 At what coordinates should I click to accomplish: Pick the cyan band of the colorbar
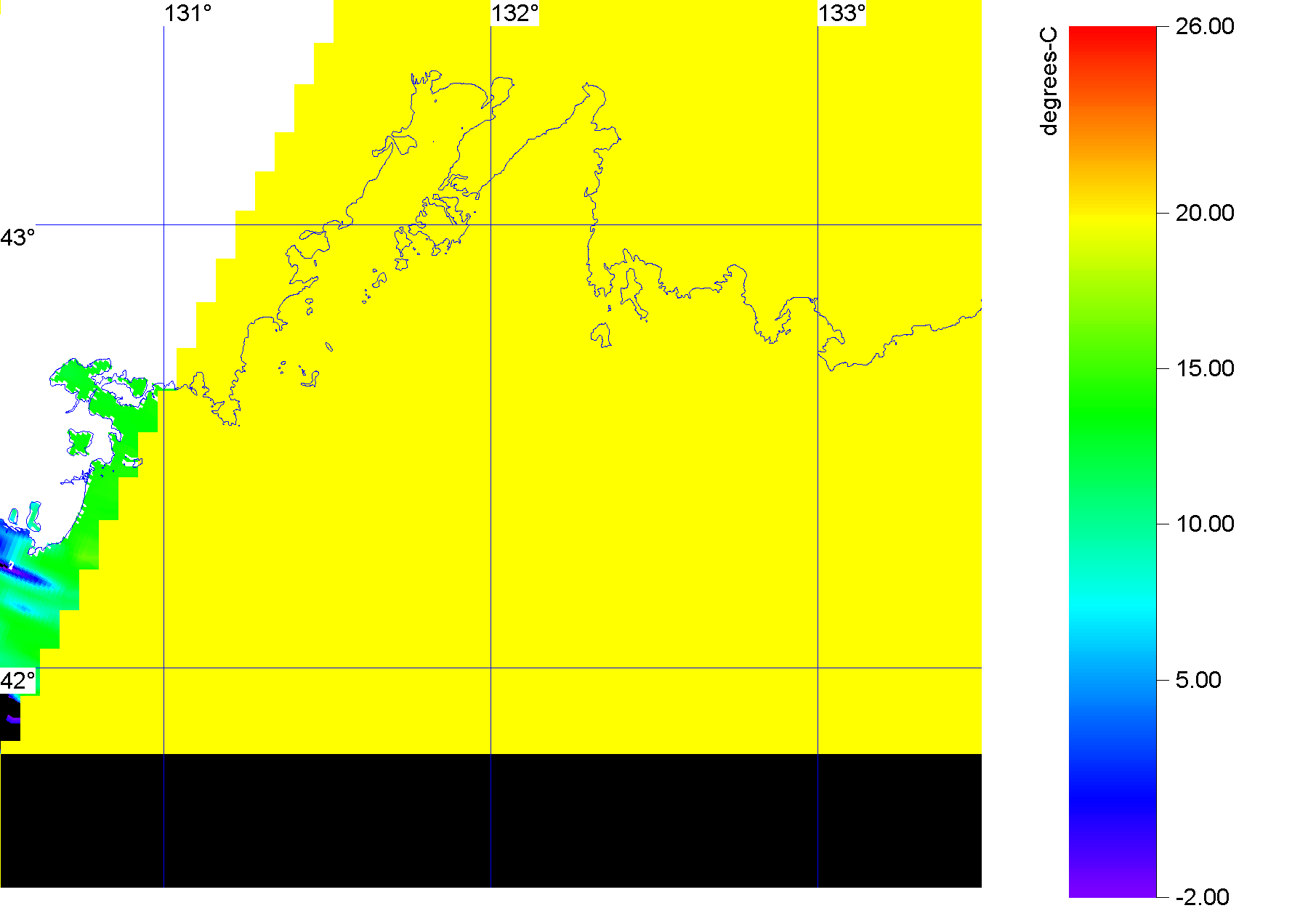point(1113,603)
